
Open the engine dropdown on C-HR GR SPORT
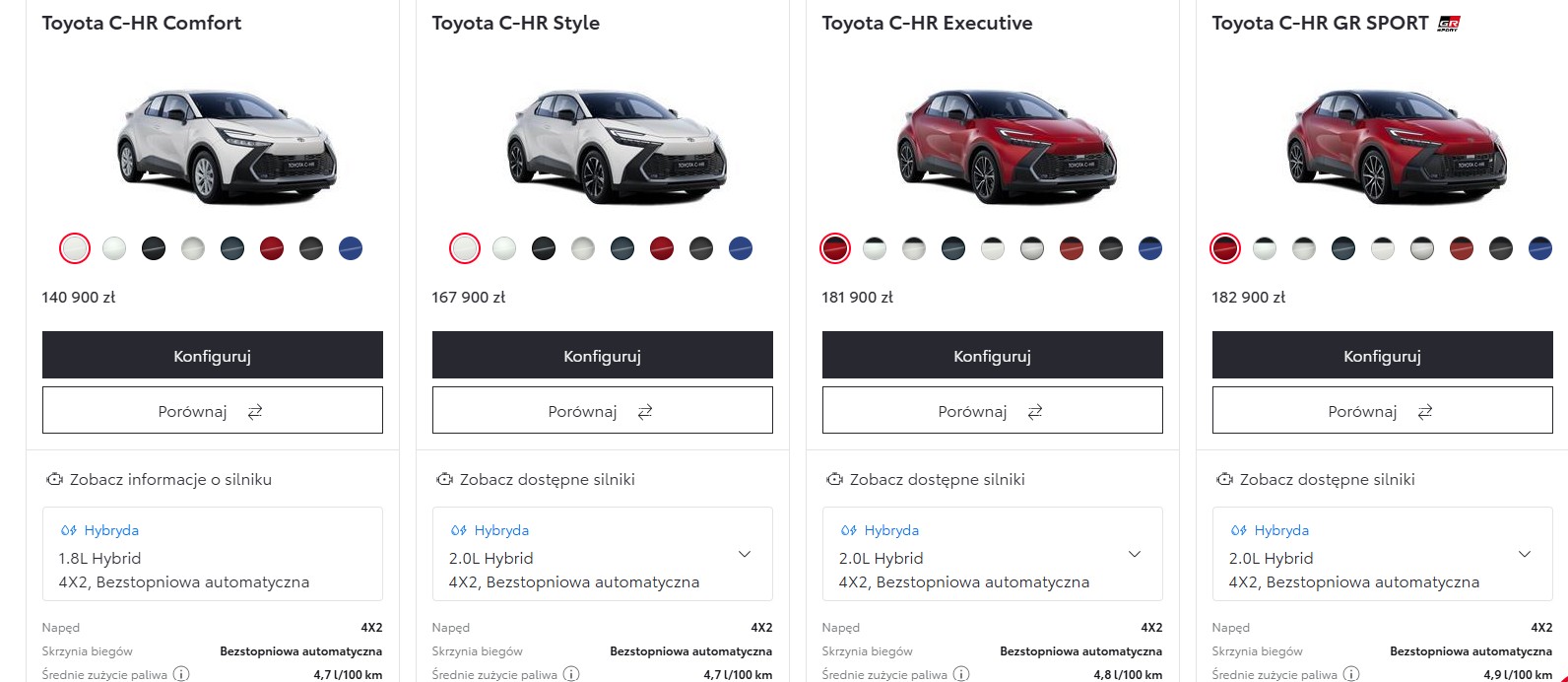click(1525, 554)
